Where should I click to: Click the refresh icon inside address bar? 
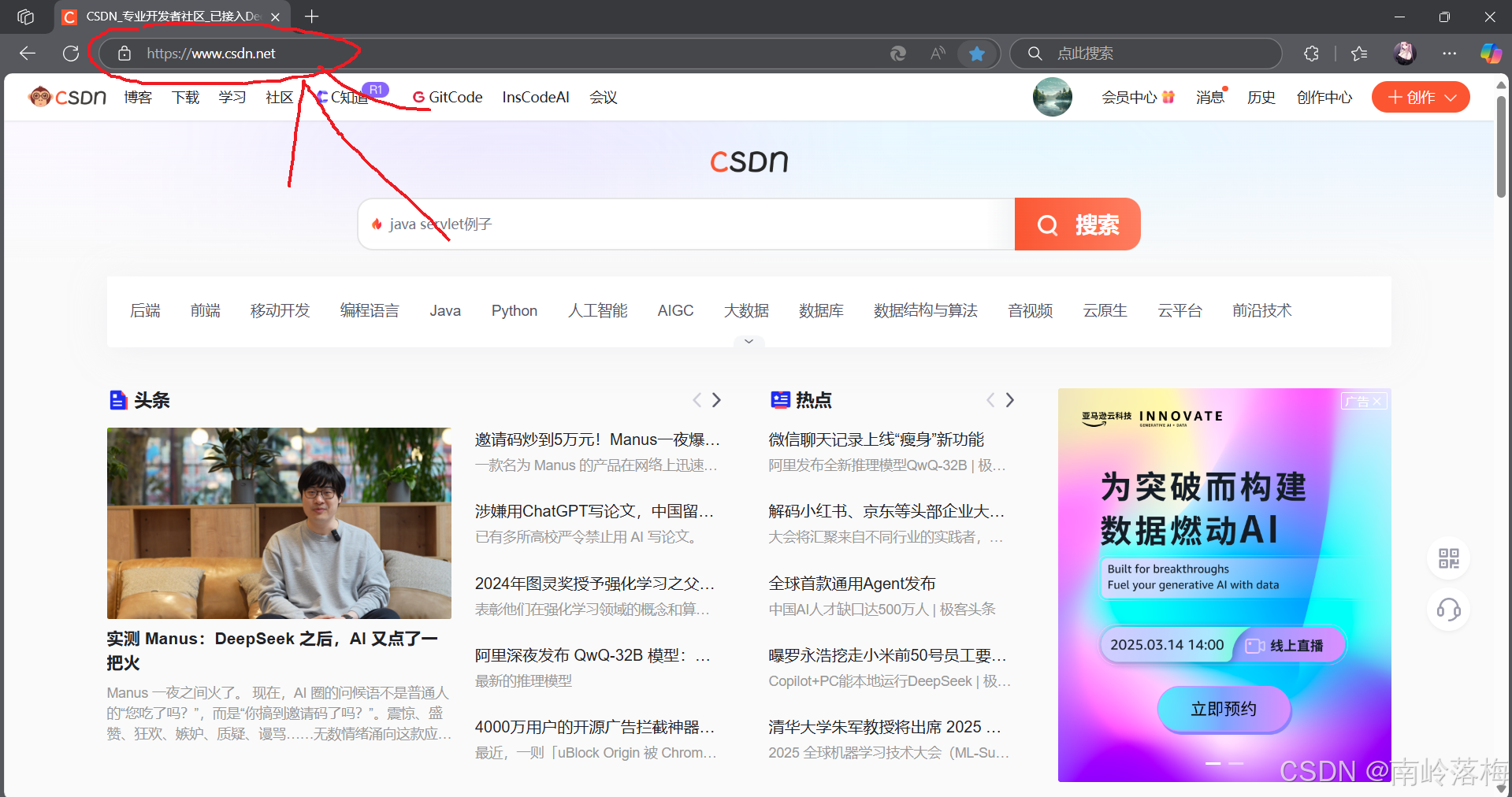pyautogui.click(x=898, y=54)
